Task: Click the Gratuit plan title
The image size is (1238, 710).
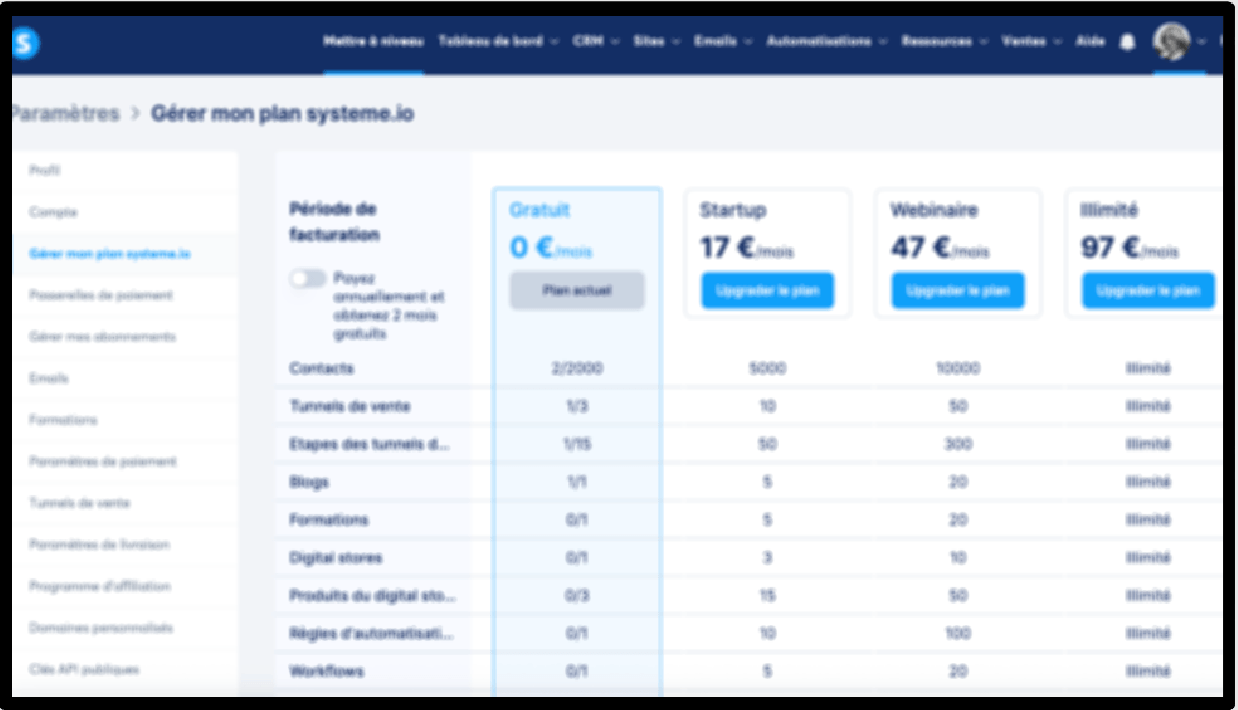Action: pos(540,211)
